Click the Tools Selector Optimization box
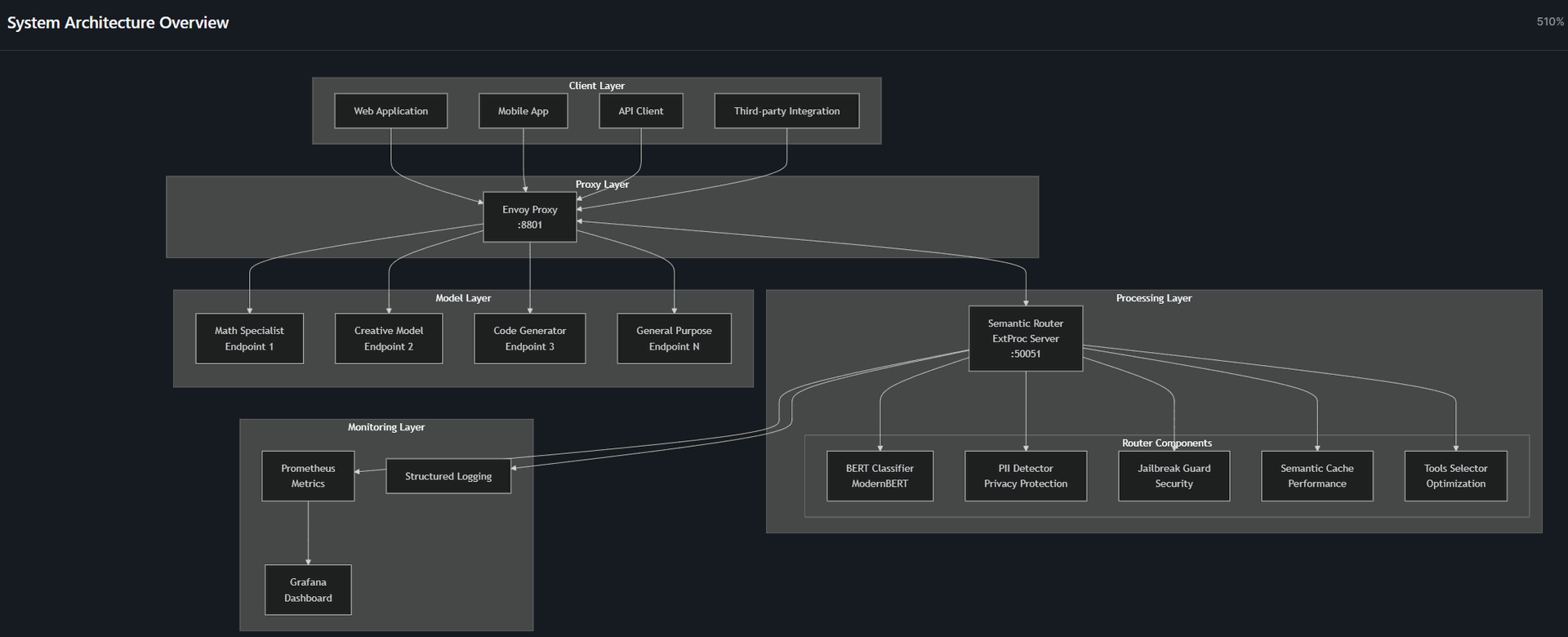The width and height of the screenshot is (1568, 637). click(1455, 476)
